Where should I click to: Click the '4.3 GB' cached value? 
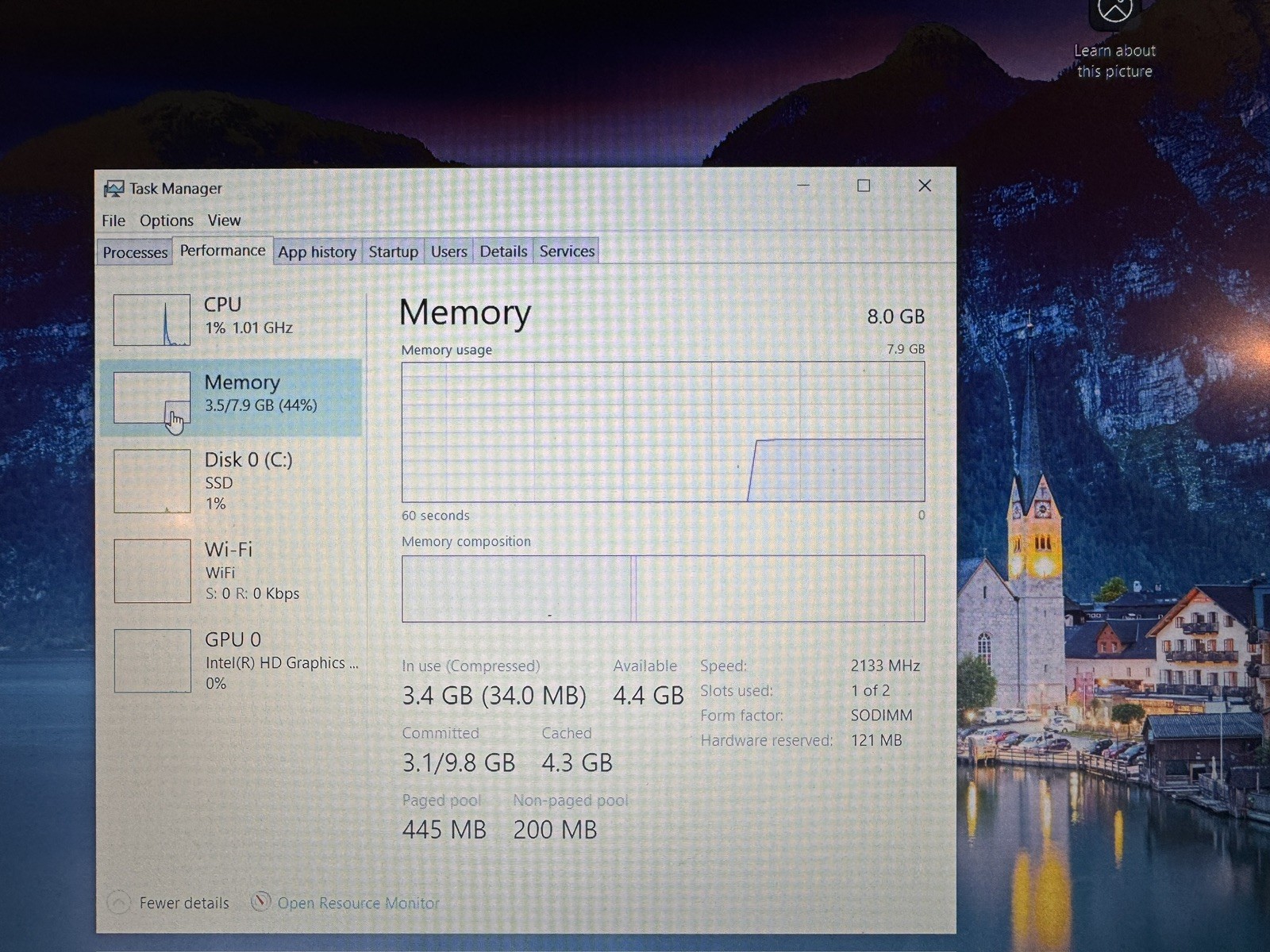(x=577, y=763)
